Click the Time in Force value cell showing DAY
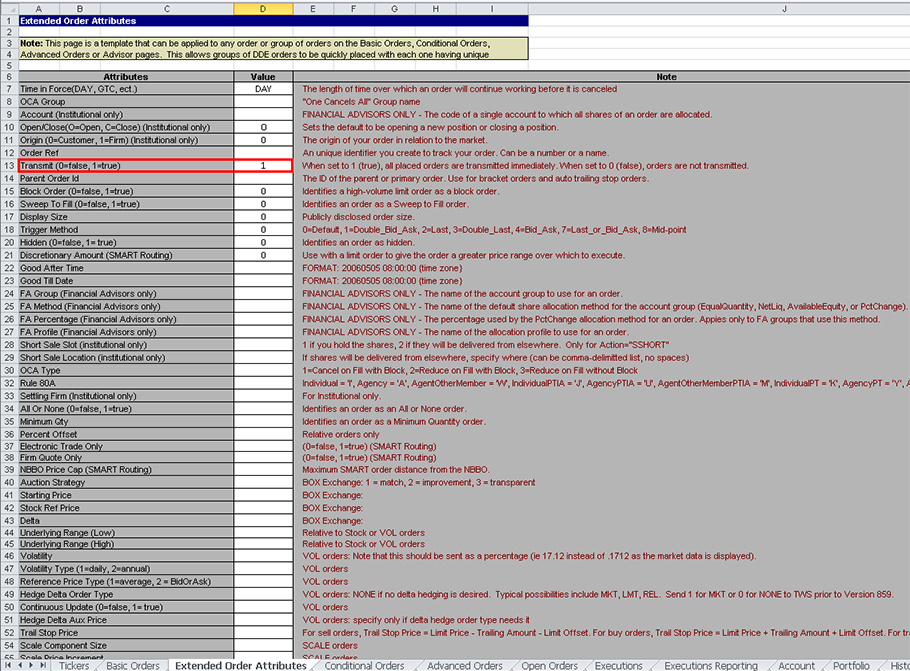This screenshot has width=910, height=671. 263,89
